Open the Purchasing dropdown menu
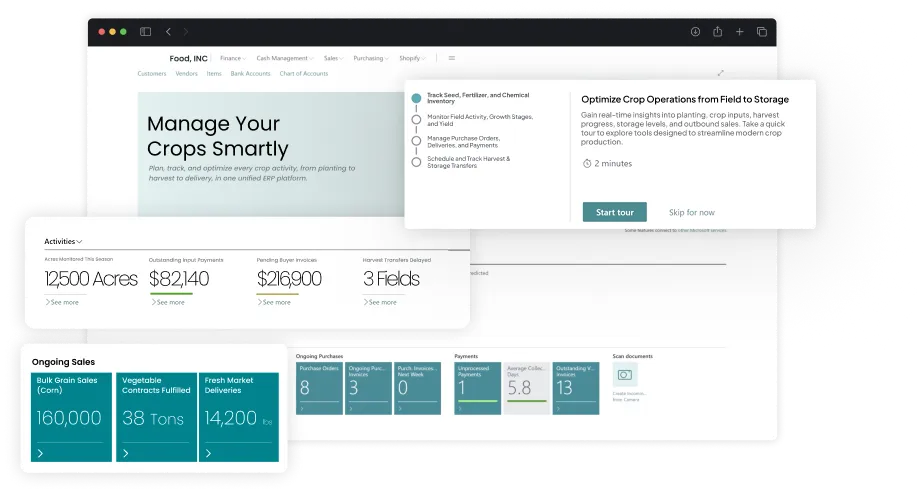 [x=370, y=58]
